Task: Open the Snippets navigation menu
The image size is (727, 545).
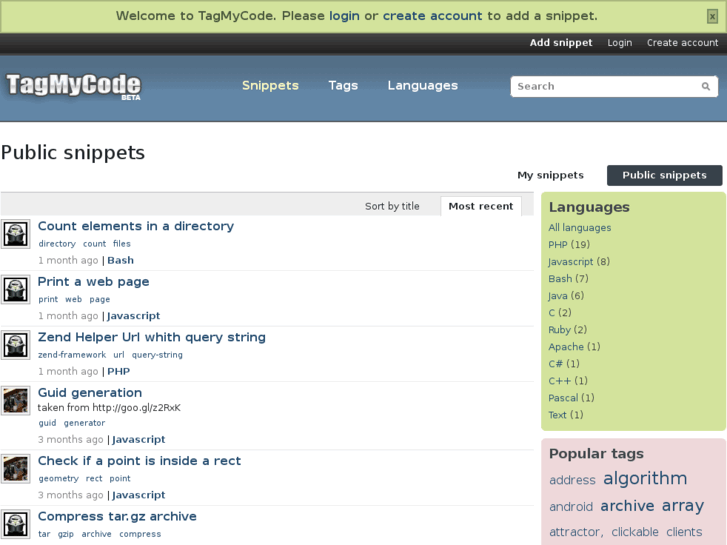Action: point(270,86)
